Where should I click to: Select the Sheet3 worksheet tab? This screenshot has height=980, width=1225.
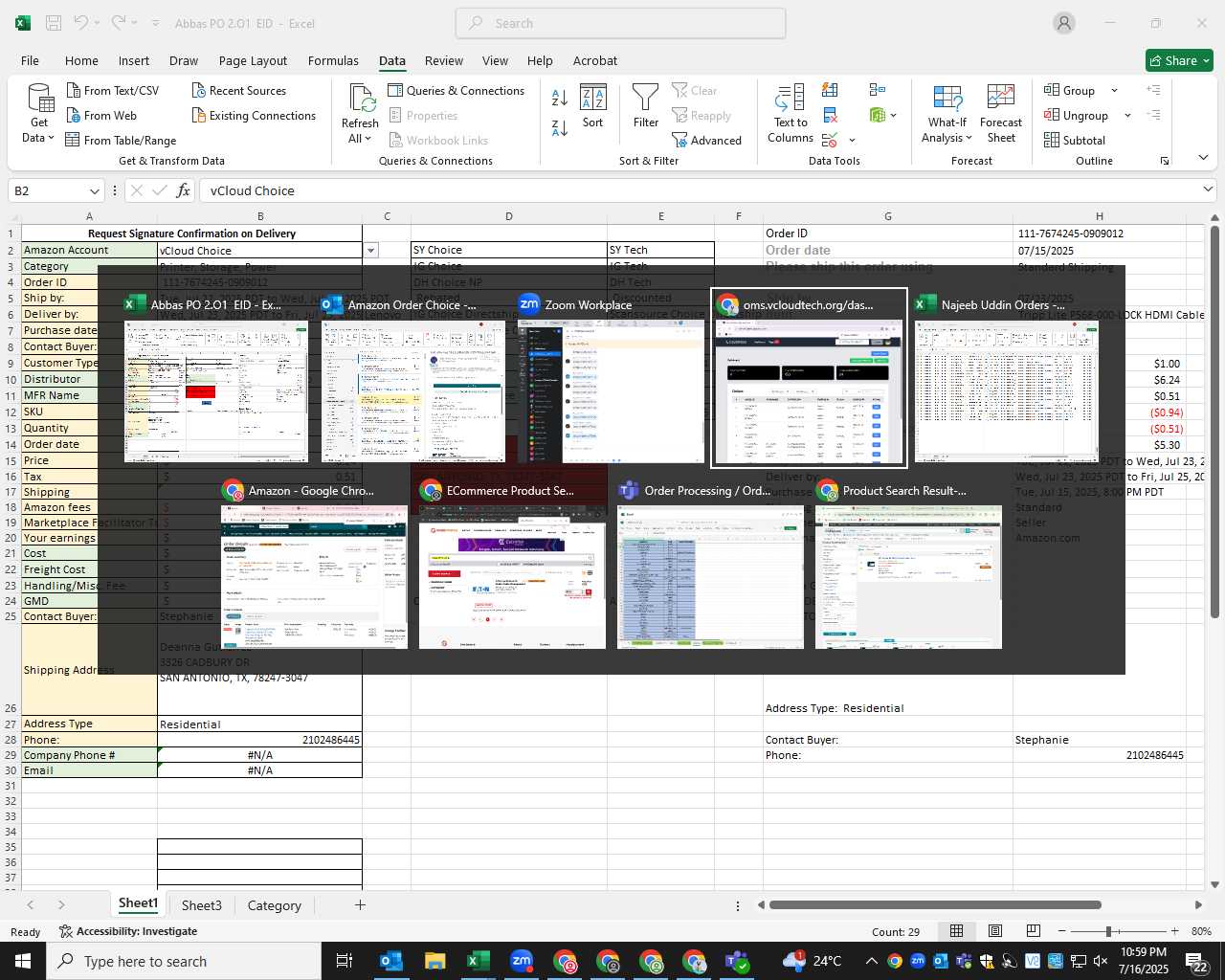point(202,904)
